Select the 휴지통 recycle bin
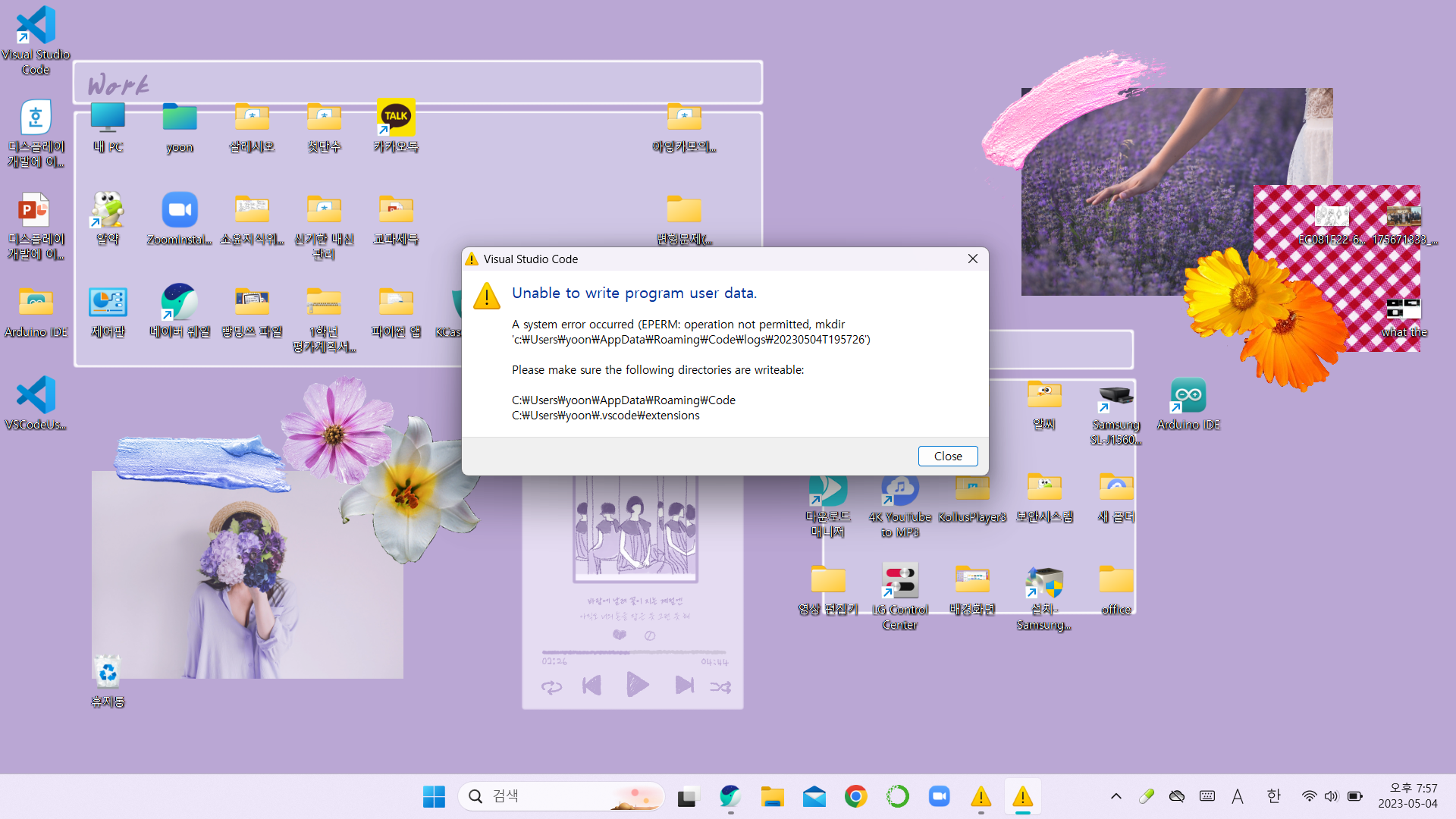The width and height of the screenshot is (1456, 819). pos(108,681)
